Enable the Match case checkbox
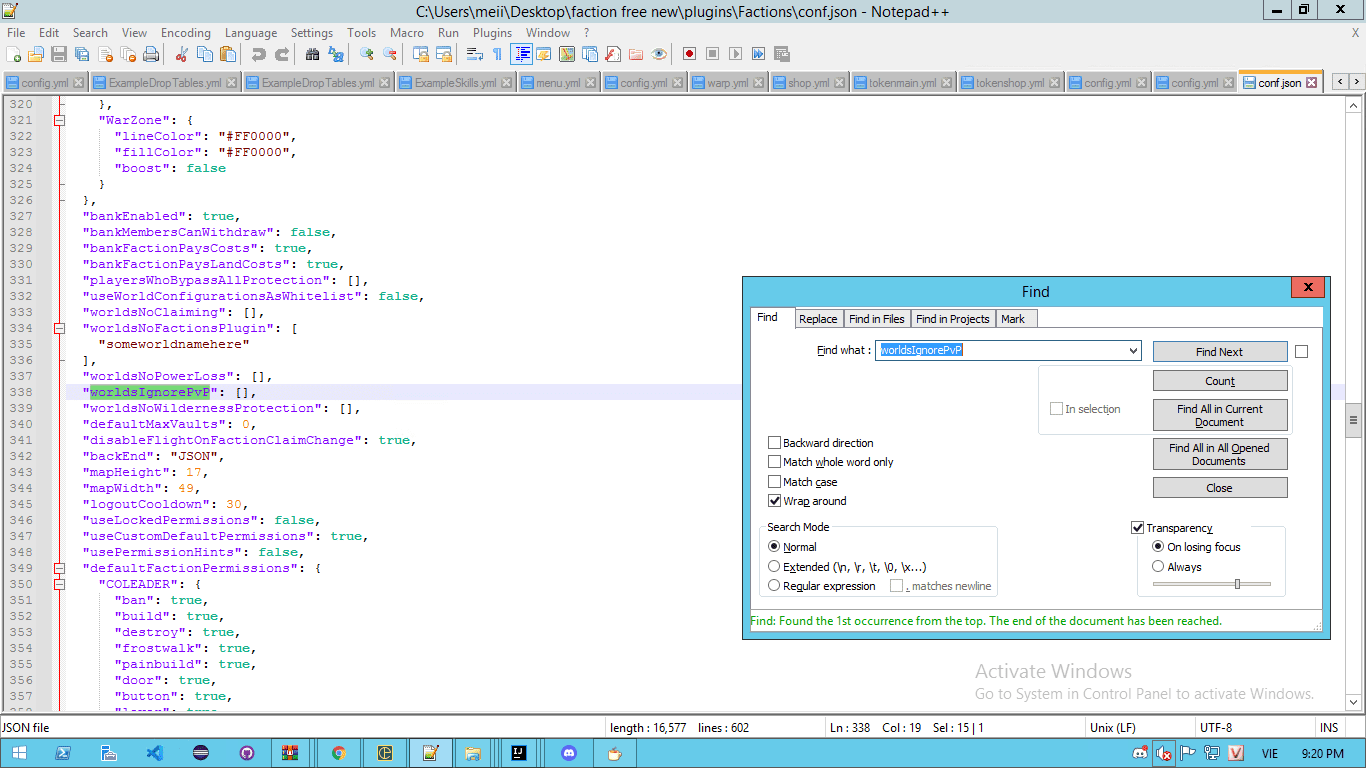 click(x=774, y=482)
